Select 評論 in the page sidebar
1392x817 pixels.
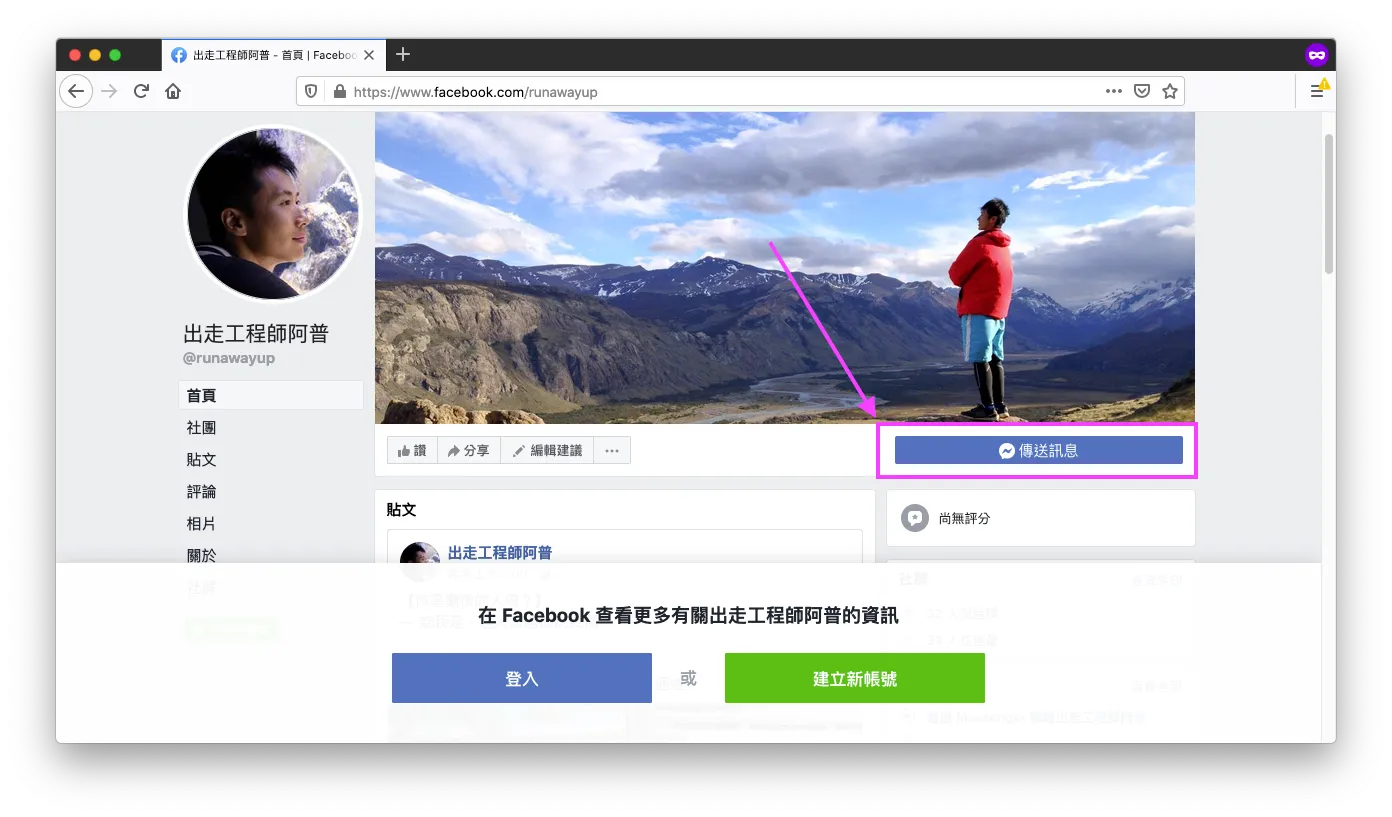(x=201, y=491)
